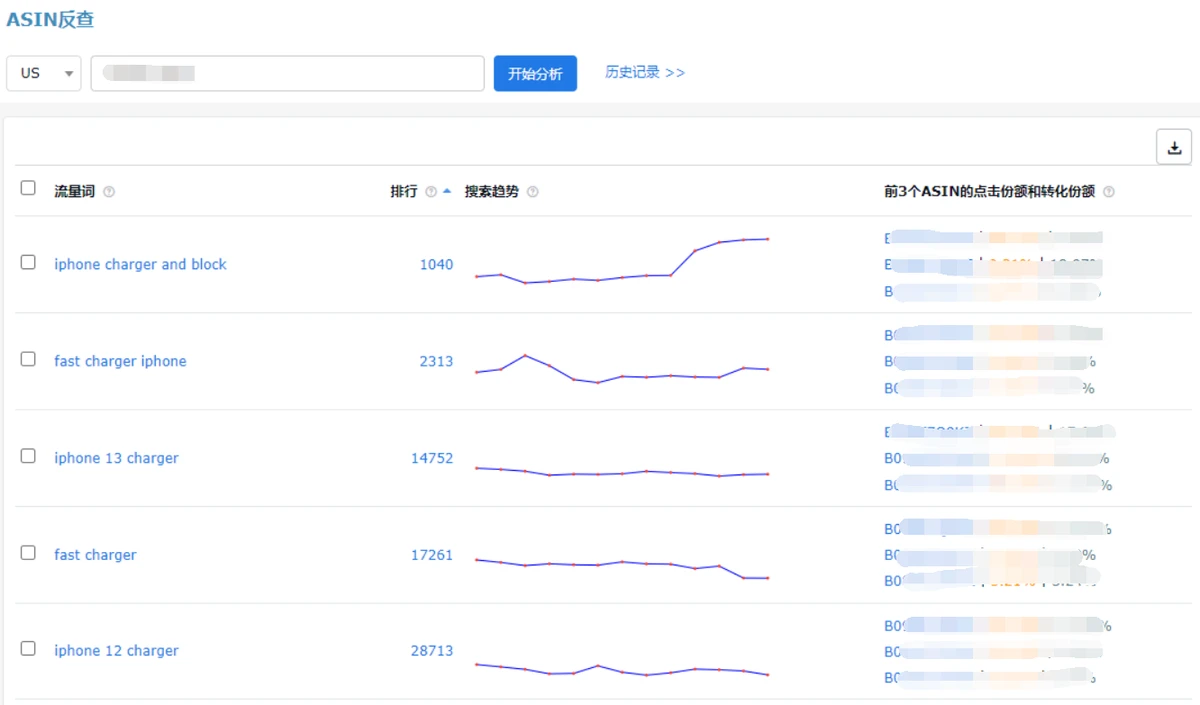Click the download export icon
The width and height of the screenshot is (1200, 705).
1174,148
